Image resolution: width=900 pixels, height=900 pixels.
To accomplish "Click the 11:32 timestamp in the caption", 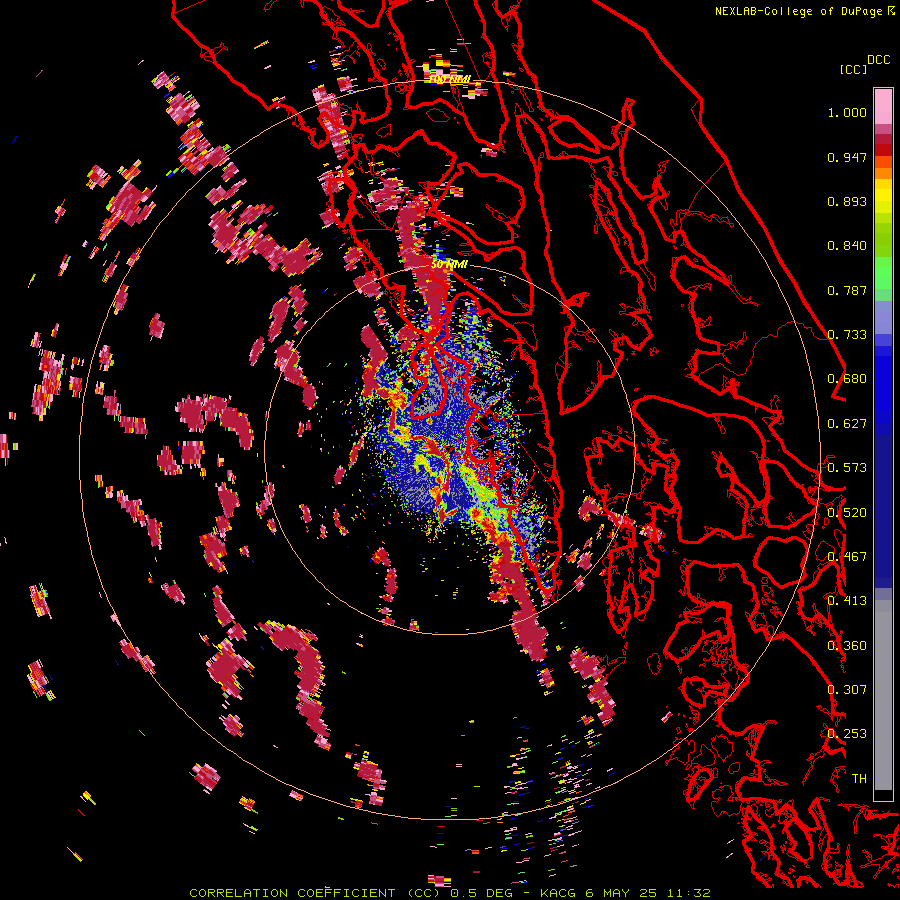I will (689, 893).
